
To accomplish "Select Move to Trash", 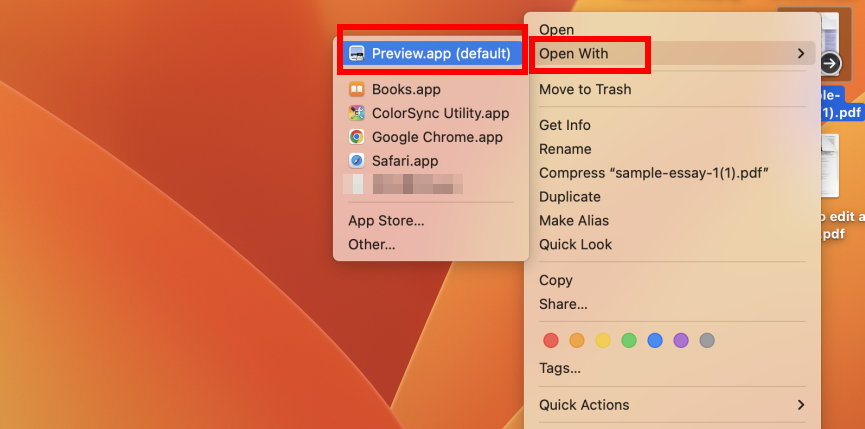I will 585,89.
